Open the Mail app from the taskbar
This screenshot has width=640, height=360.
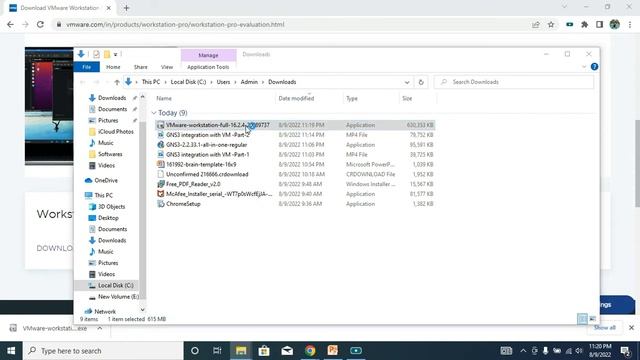[287, 351]
